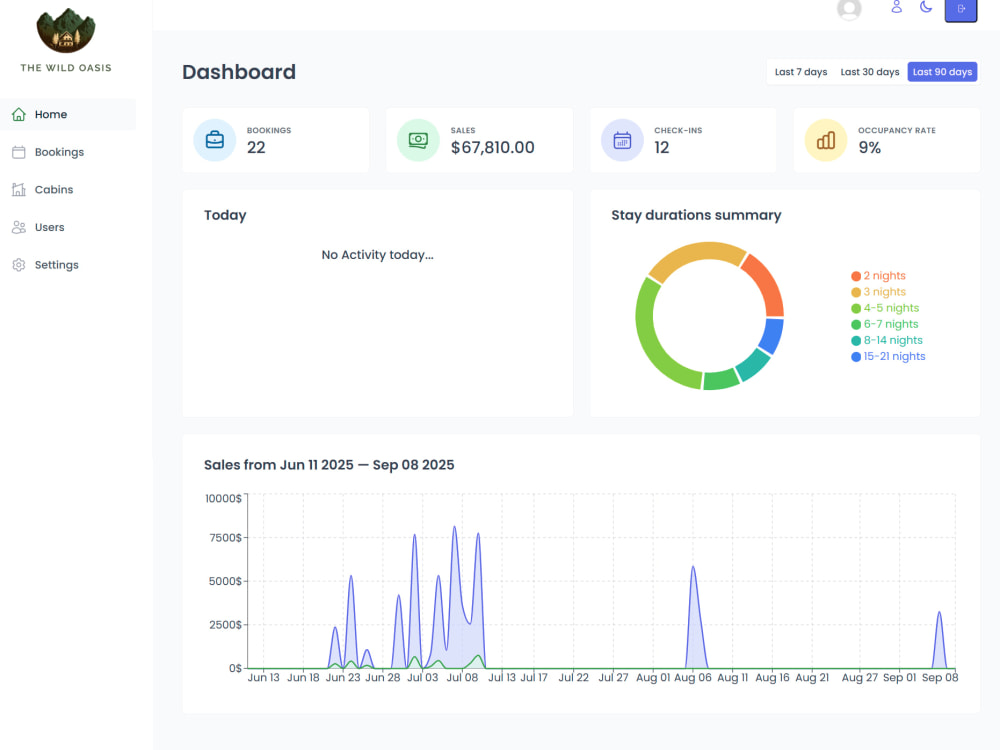Image resolution: width=1000 pixels, height=750 pixels.
Task: Click the Today heading
Action: pos(225,215)
